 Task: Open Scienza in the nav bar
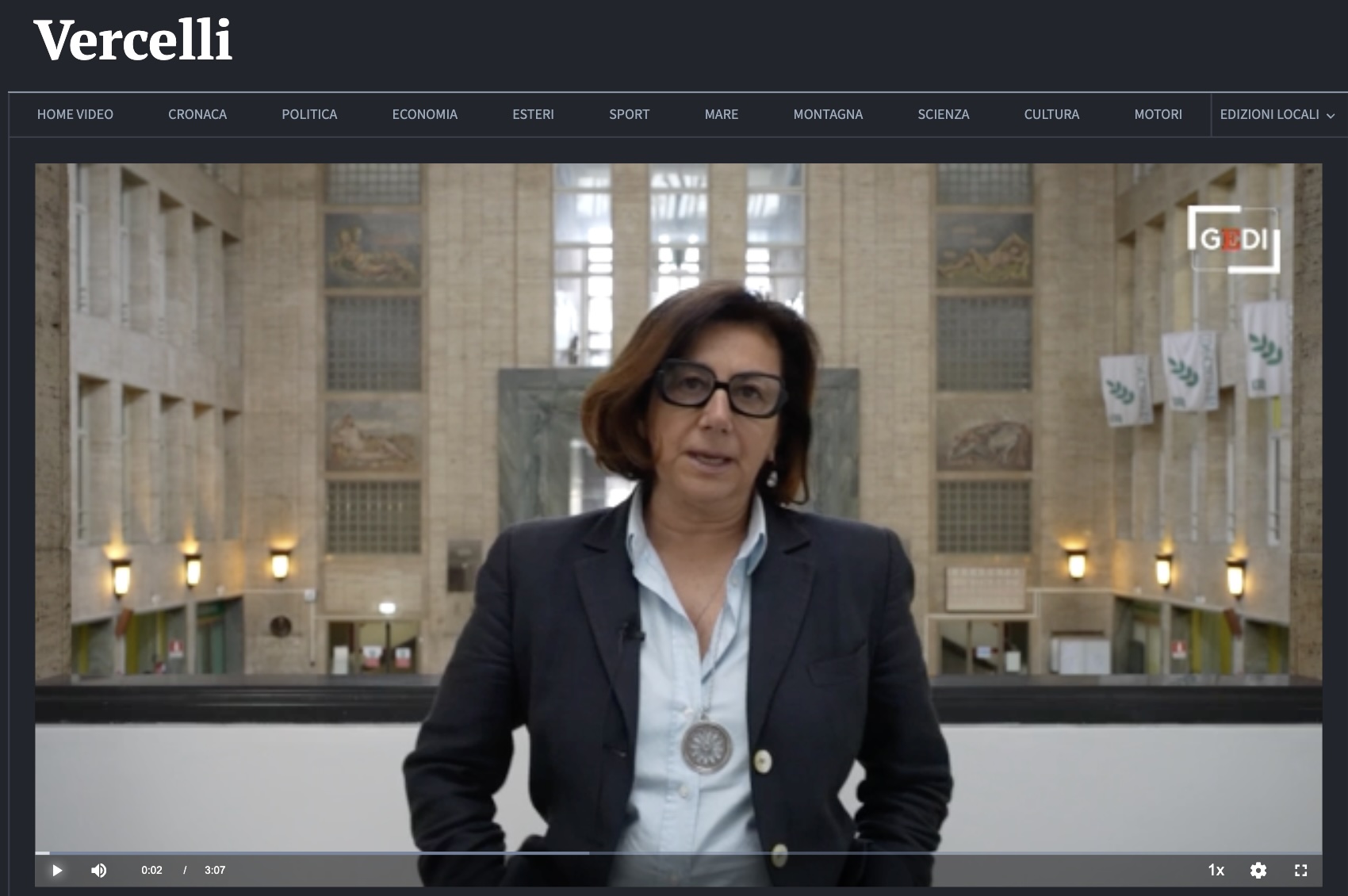(943, 114)
